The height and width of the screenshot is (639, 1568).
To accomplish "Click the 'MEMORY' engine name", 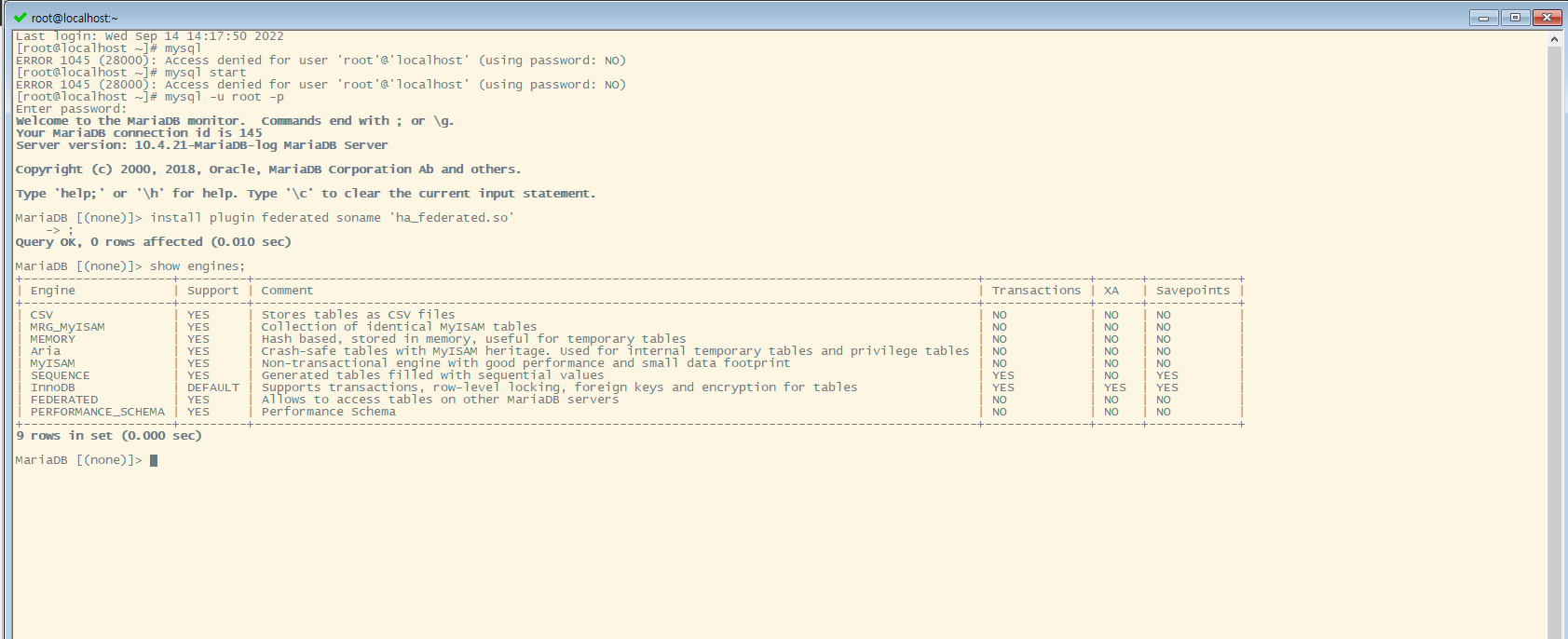I will pyautogui.click(x=53, y=339).
